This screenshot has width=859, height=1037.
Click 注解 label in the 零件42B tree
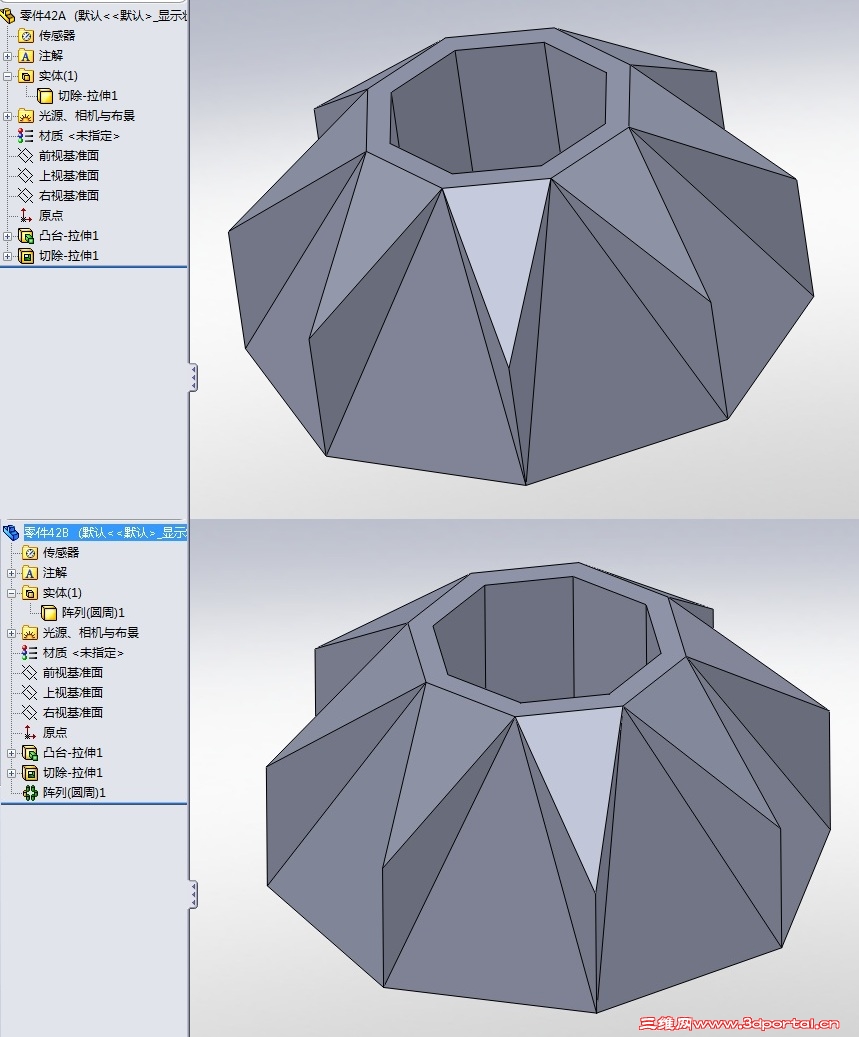click(55, 573)
